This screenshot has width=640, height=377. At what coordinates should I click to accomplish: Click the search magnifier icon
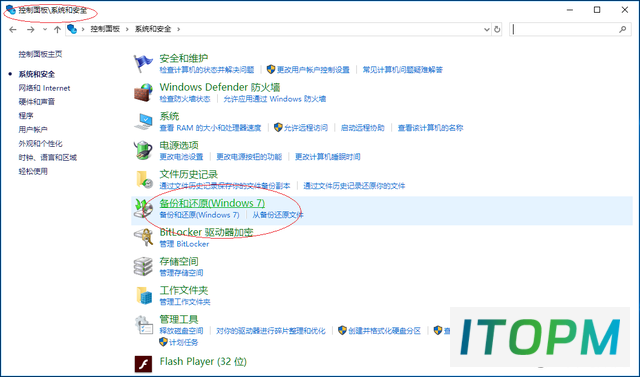pyautogui.click(x=622, y=29)
